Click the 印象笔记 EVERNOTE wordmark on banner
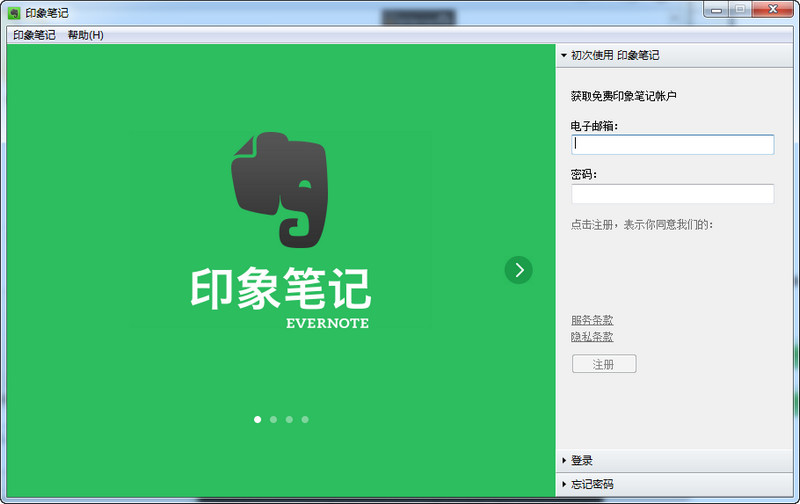 coord(280,296)
